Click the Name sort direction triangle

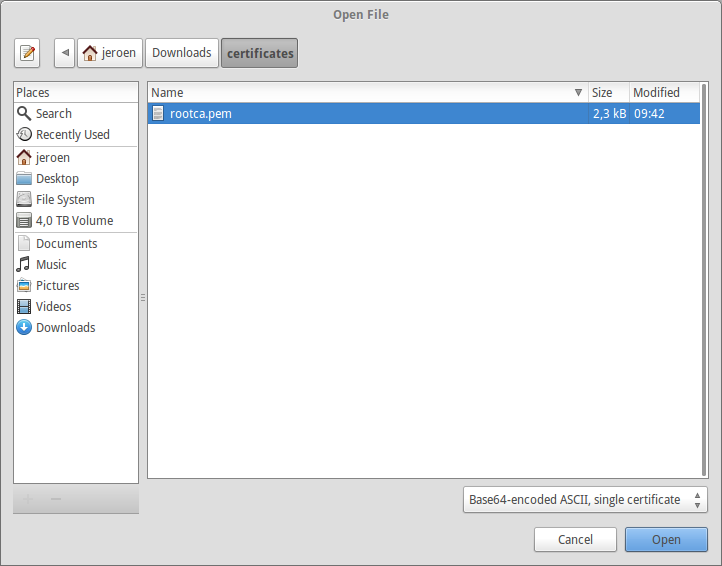click(x=578, y=93)
